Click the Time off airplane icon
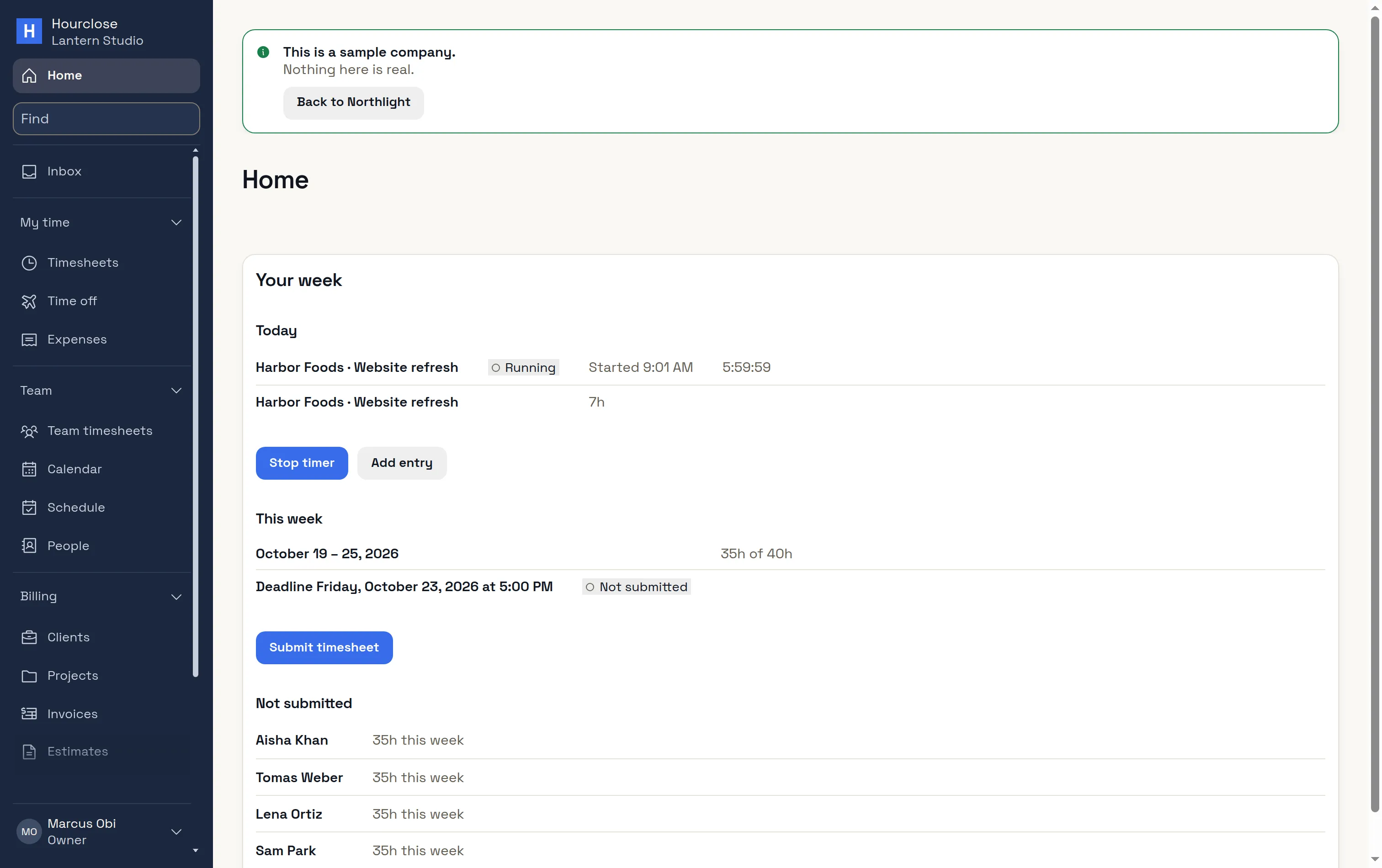The width and height of the screenshot is (1382, 868). [x=29, y=301]
